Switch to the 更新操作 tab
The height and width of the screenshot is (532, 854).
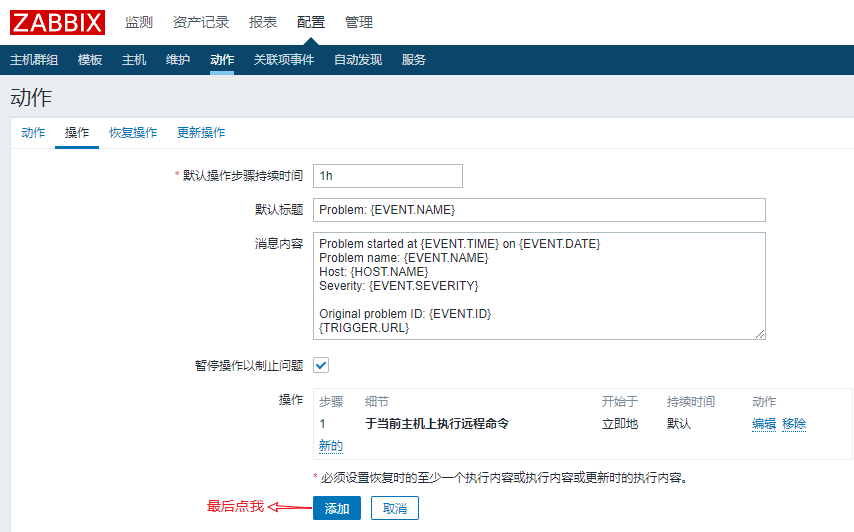tap(201, 133)
